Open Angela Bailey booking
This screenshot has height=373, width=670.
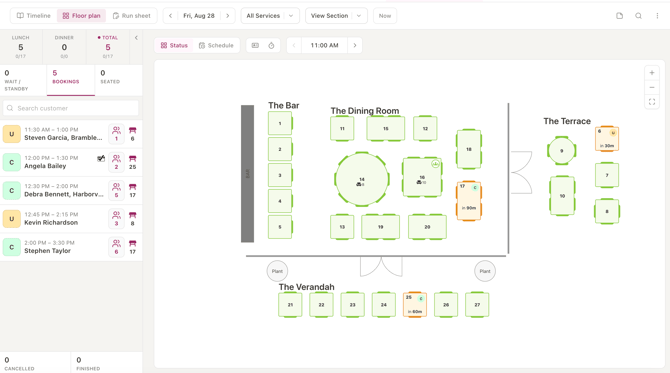71,162
